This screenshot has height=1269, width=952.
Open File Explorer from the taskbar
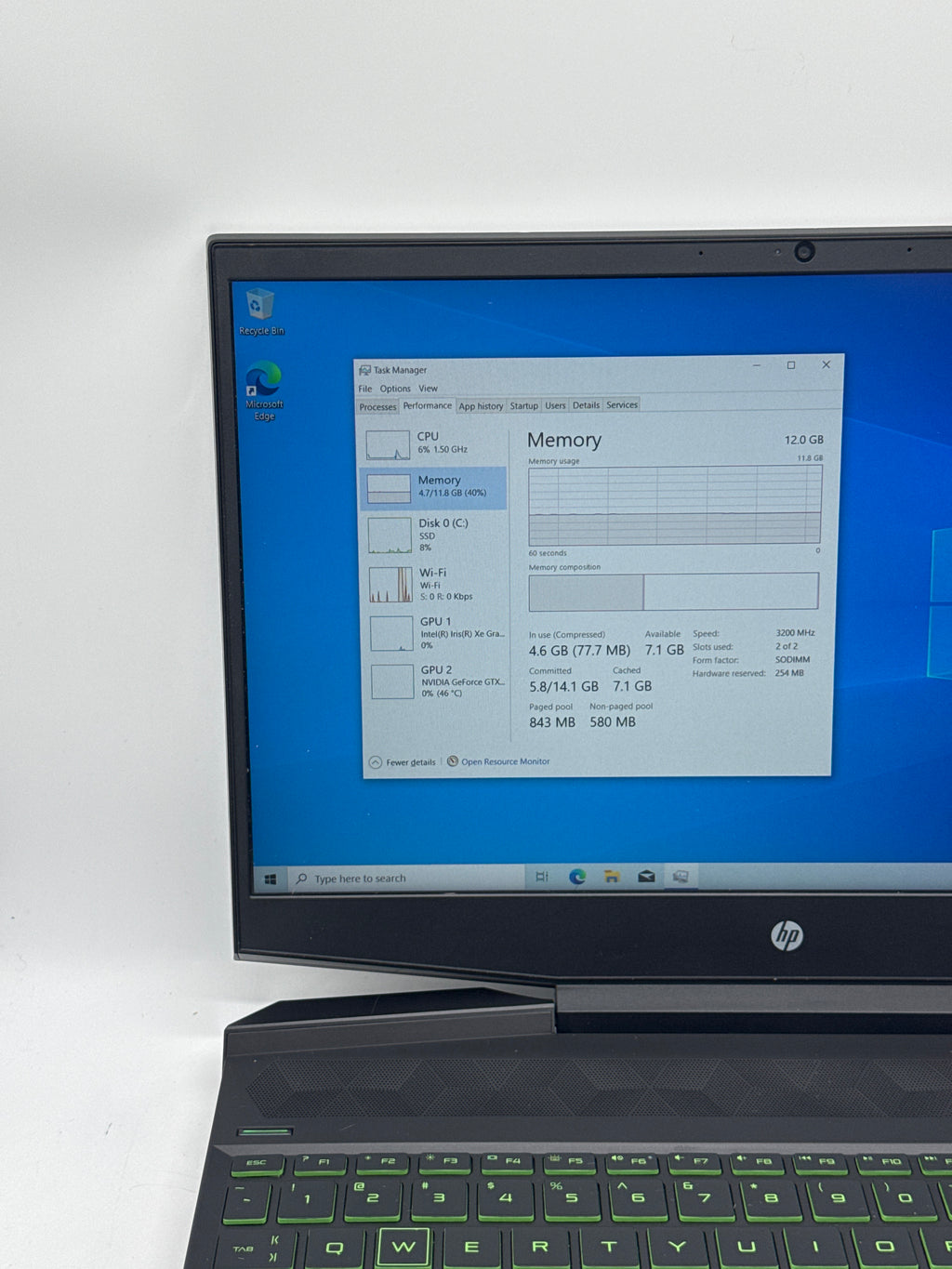point(612,877)
